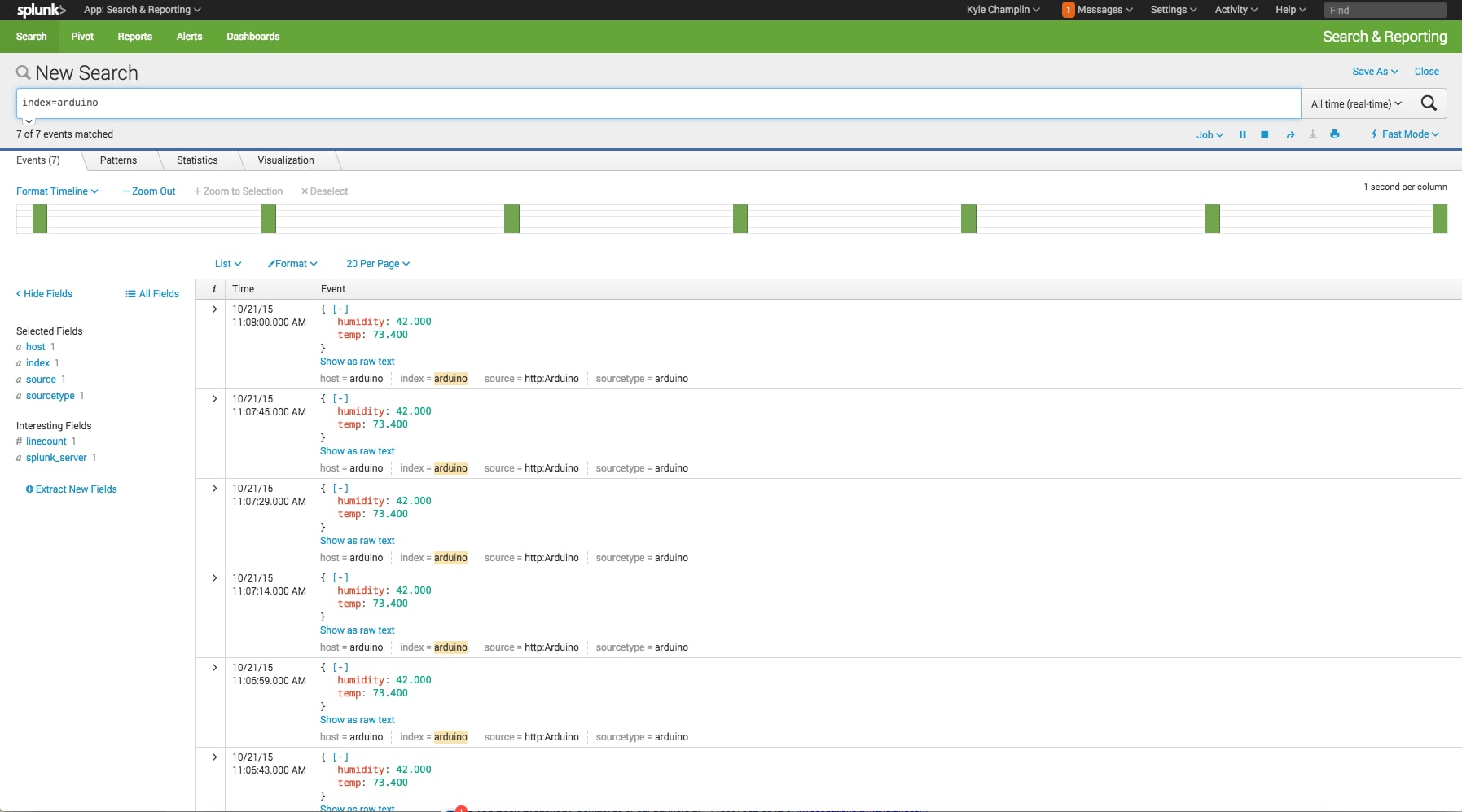Expand the 11:06:59.000 AM event row
This screenshot has height=812, width=1462.
point(214,668)
